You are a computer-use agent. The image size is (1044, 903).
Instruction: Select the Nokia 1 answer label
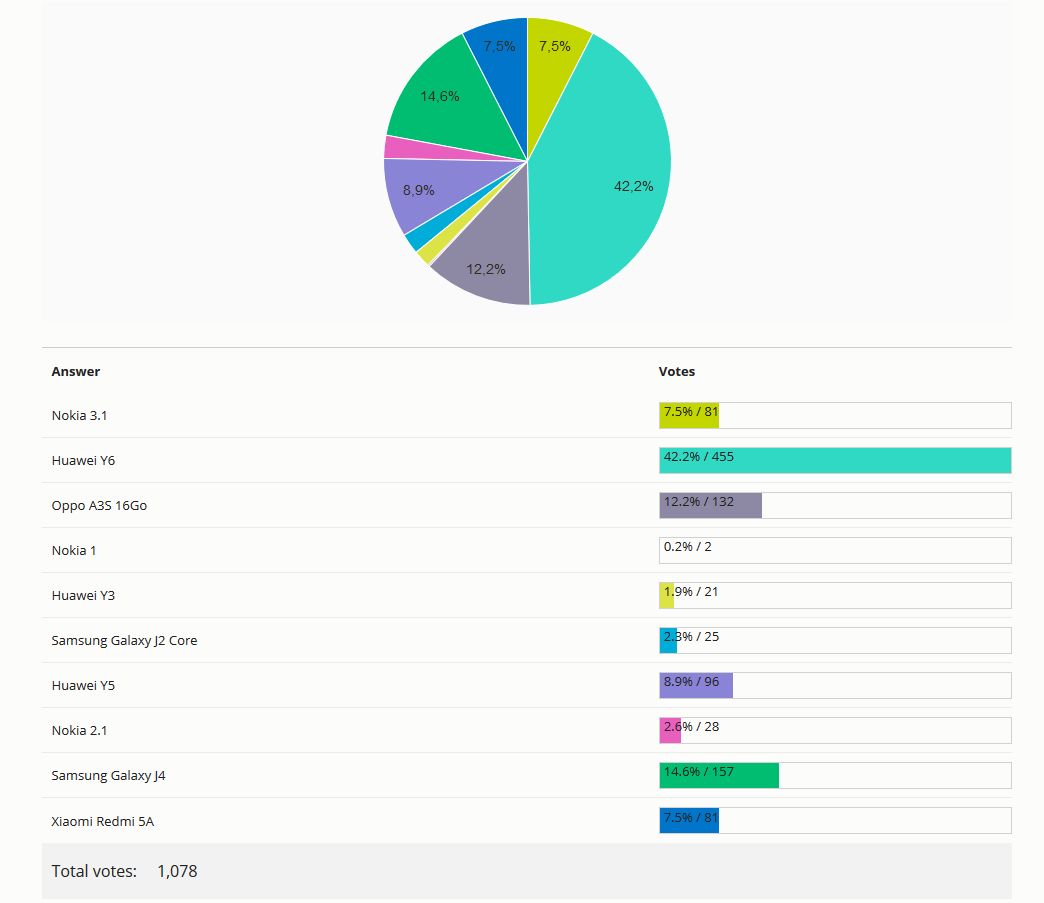[74, 550]
